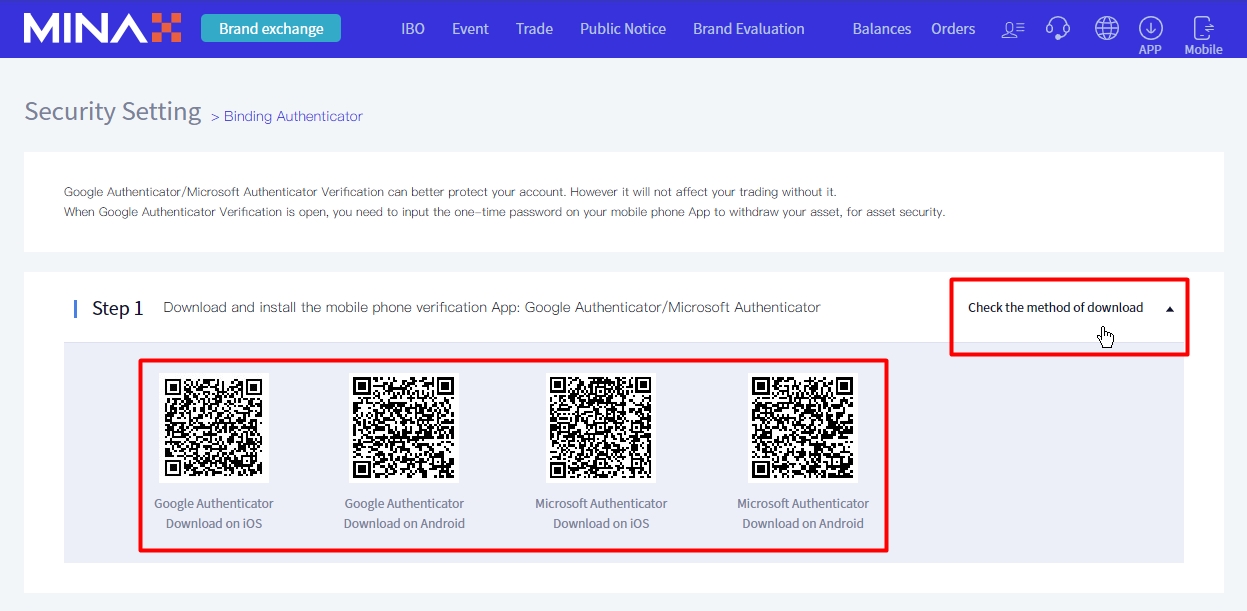Image resolution: width=1247 pixels, height=611 pixels.
Task: Select the Microsoft Authenticator Android QR code
Action: click(x=803, y=427)
